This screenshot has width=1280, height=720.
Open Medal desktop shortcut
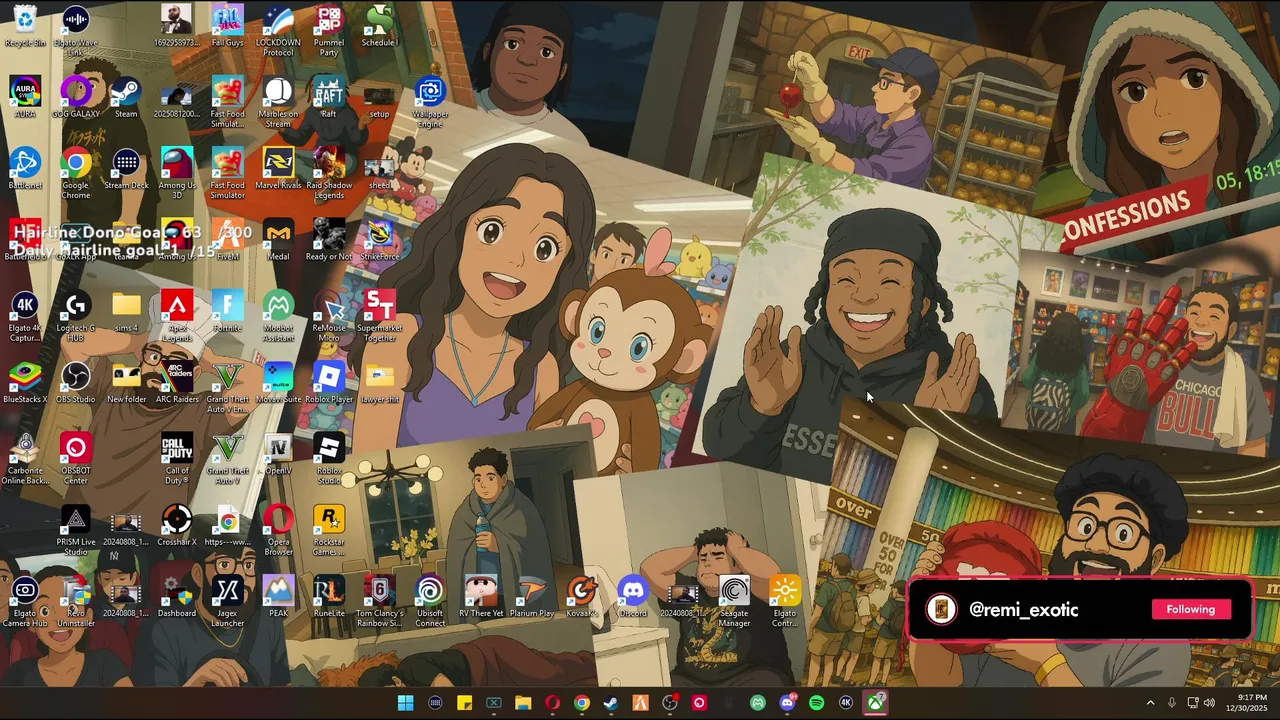click(278, 241)
